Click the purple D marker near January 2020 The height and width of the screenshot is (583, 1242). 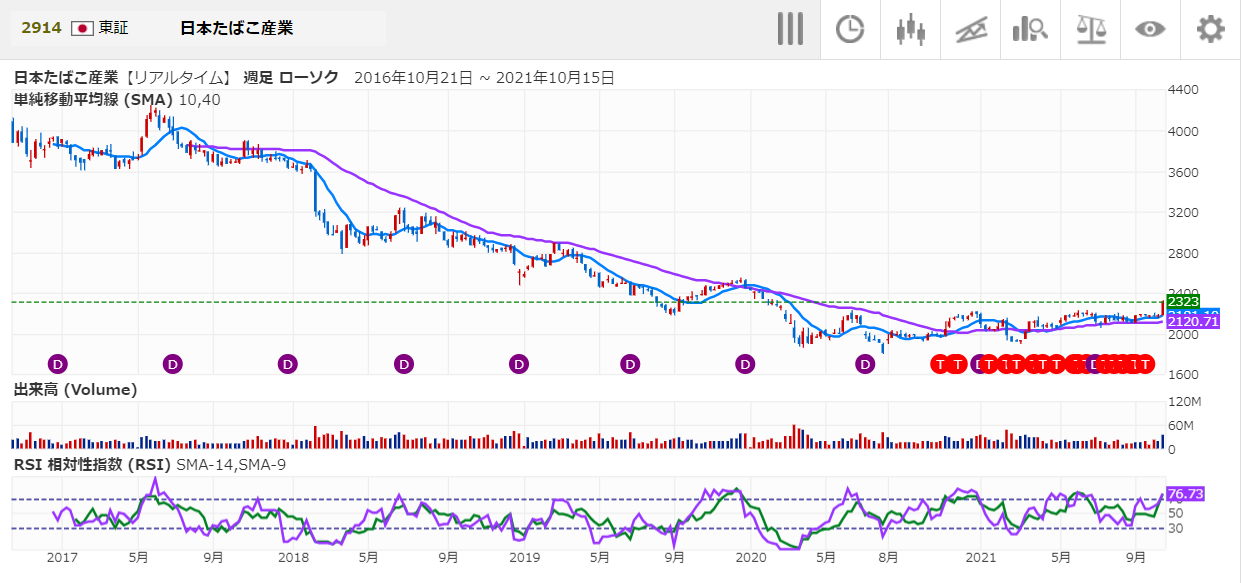pos(745,364)
